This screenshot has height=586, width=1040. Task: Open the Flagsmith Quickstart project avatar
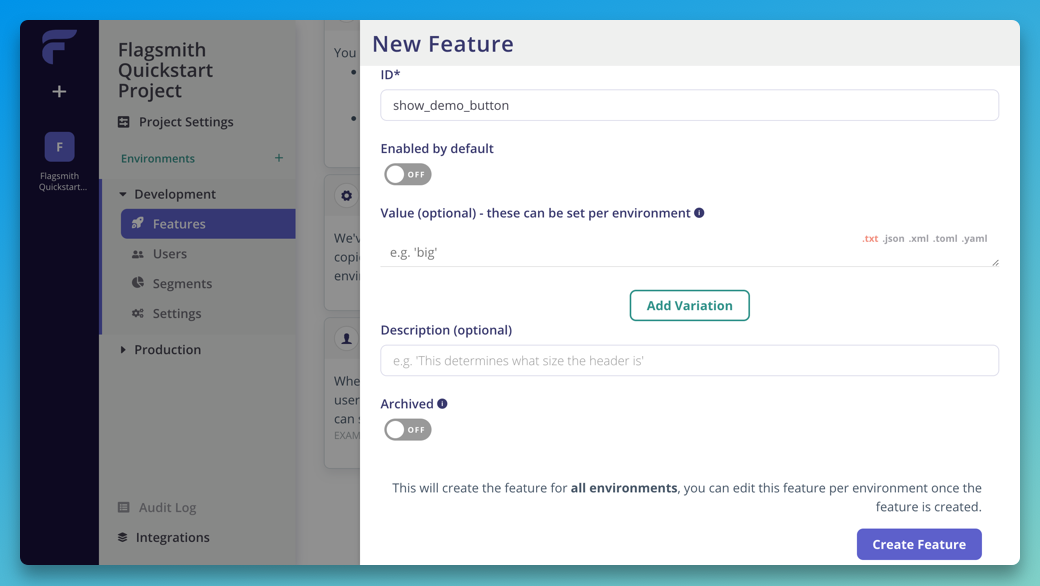pos(59,147)
